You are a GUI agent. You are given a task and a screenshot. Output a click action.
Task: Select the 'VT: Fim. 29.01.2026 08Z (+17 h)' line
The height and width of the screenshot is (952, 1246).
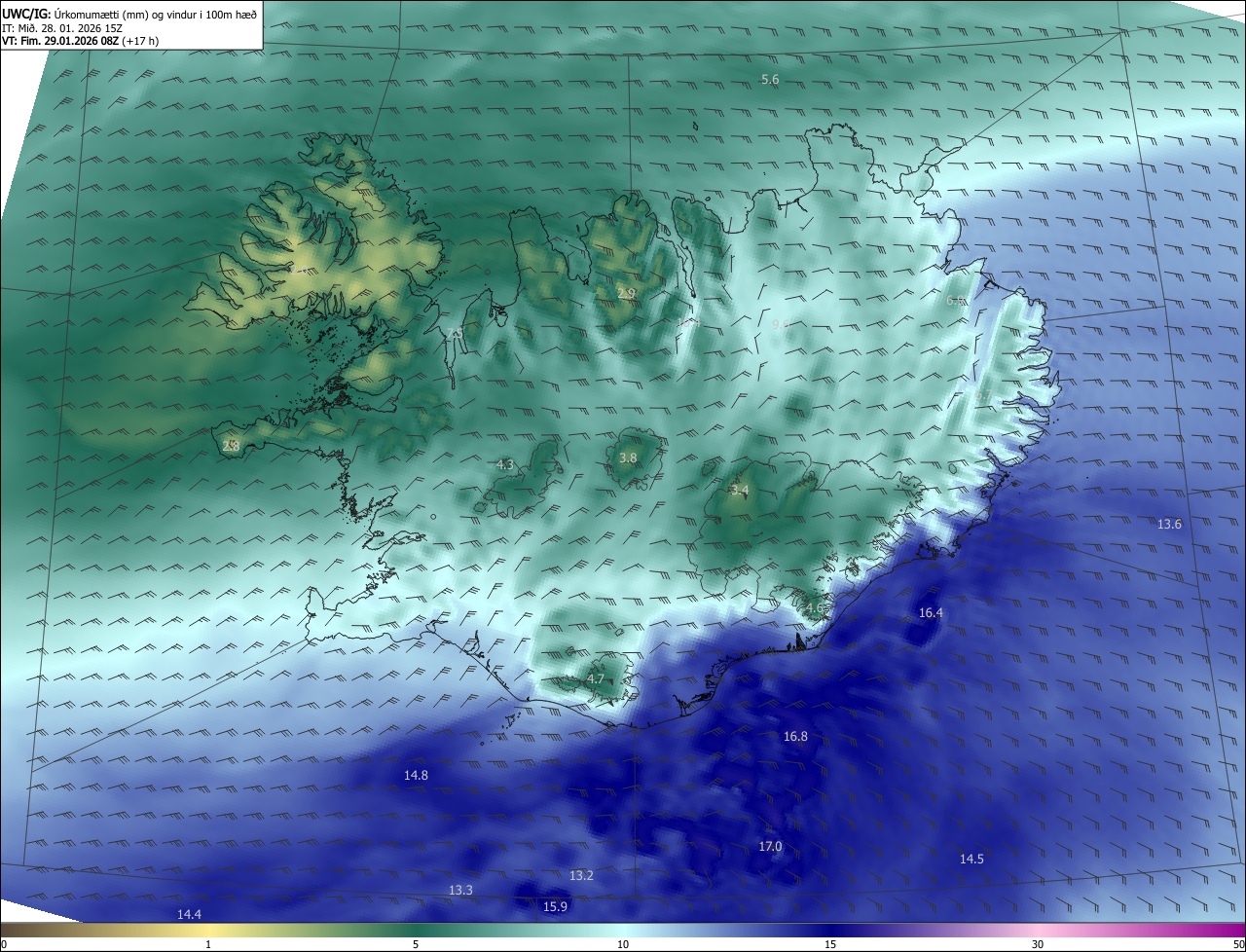(81, 41)
